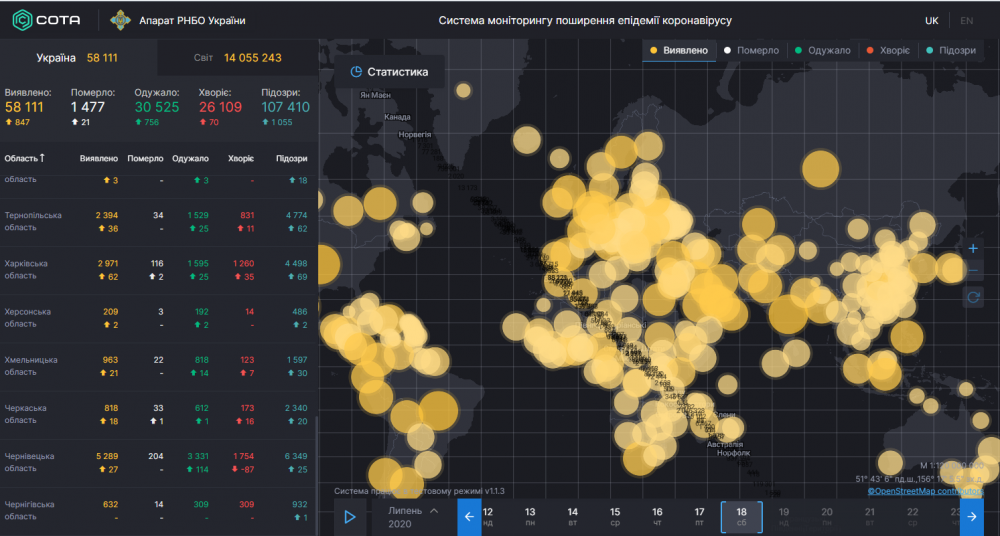This screenshot has width=1000, height=536.
Task: Select date 15 ср on the timeline
Action: click(x=615, y=517)
